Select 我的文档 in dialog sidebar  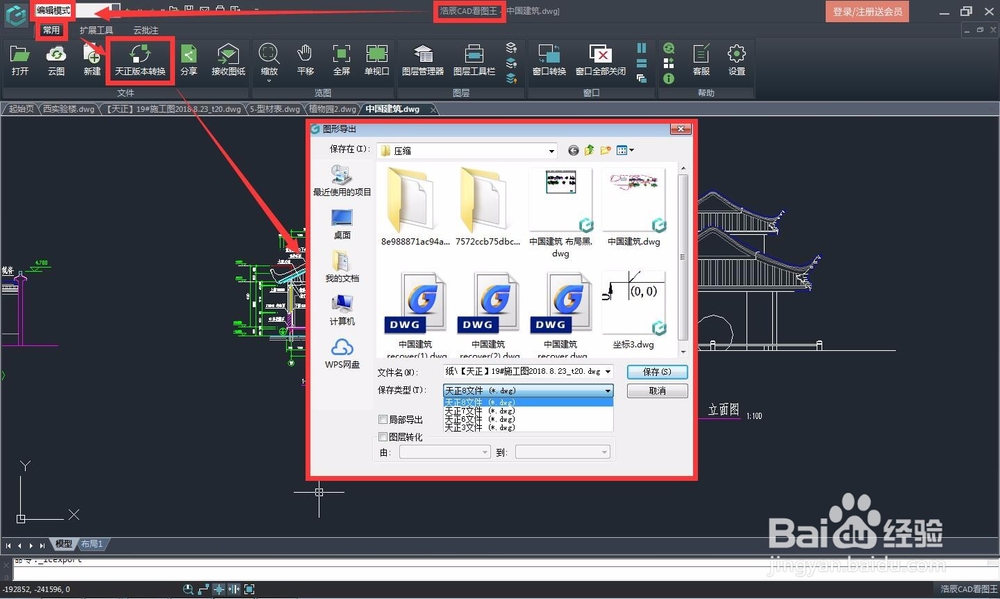click(342, 267)
